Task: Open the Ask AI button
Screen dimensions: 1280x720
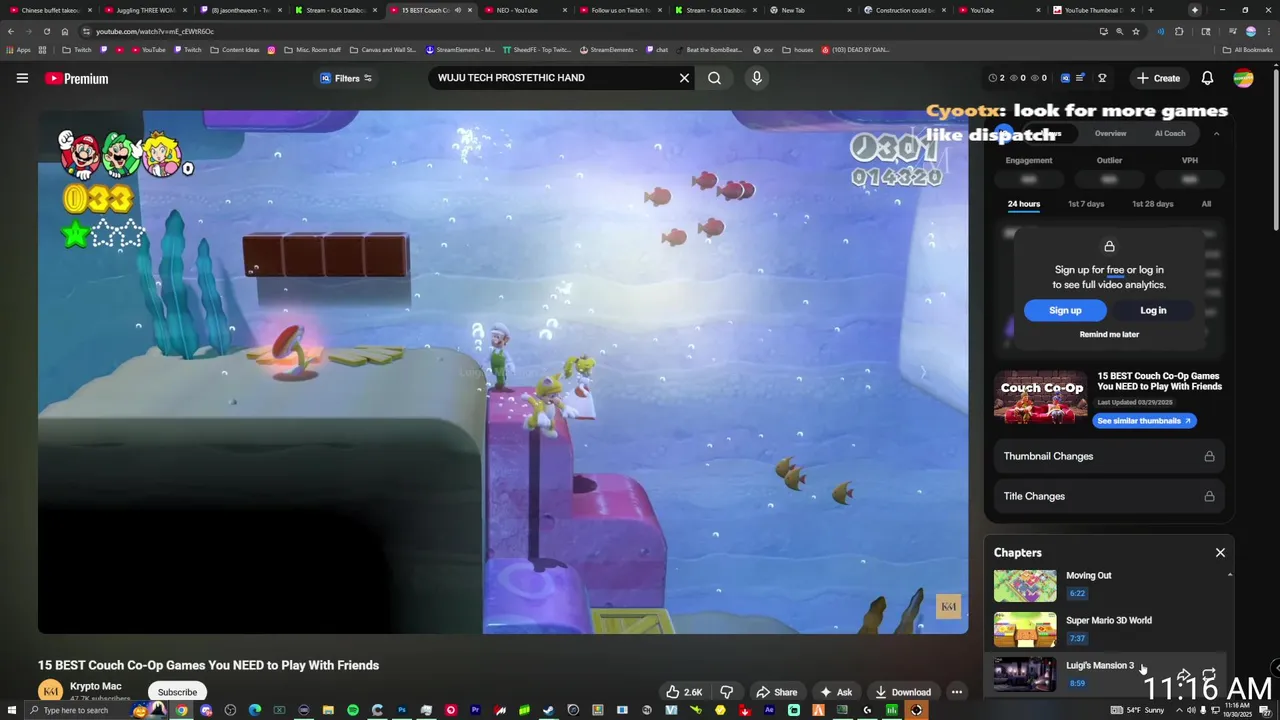Action: [835, 692]
